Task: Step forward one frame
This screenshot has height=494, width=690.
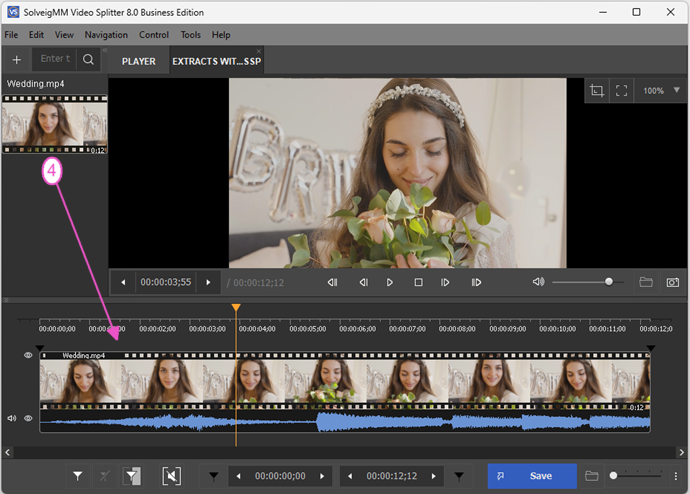Action: [x=445, y=282]
